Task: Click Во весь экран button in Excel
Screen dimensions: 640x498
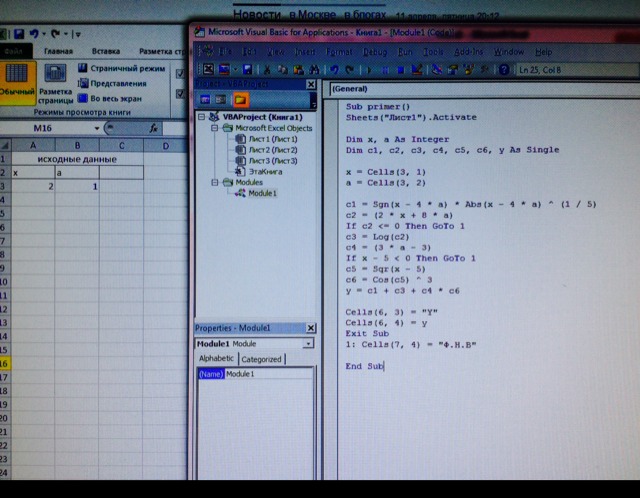Action: 110,98
